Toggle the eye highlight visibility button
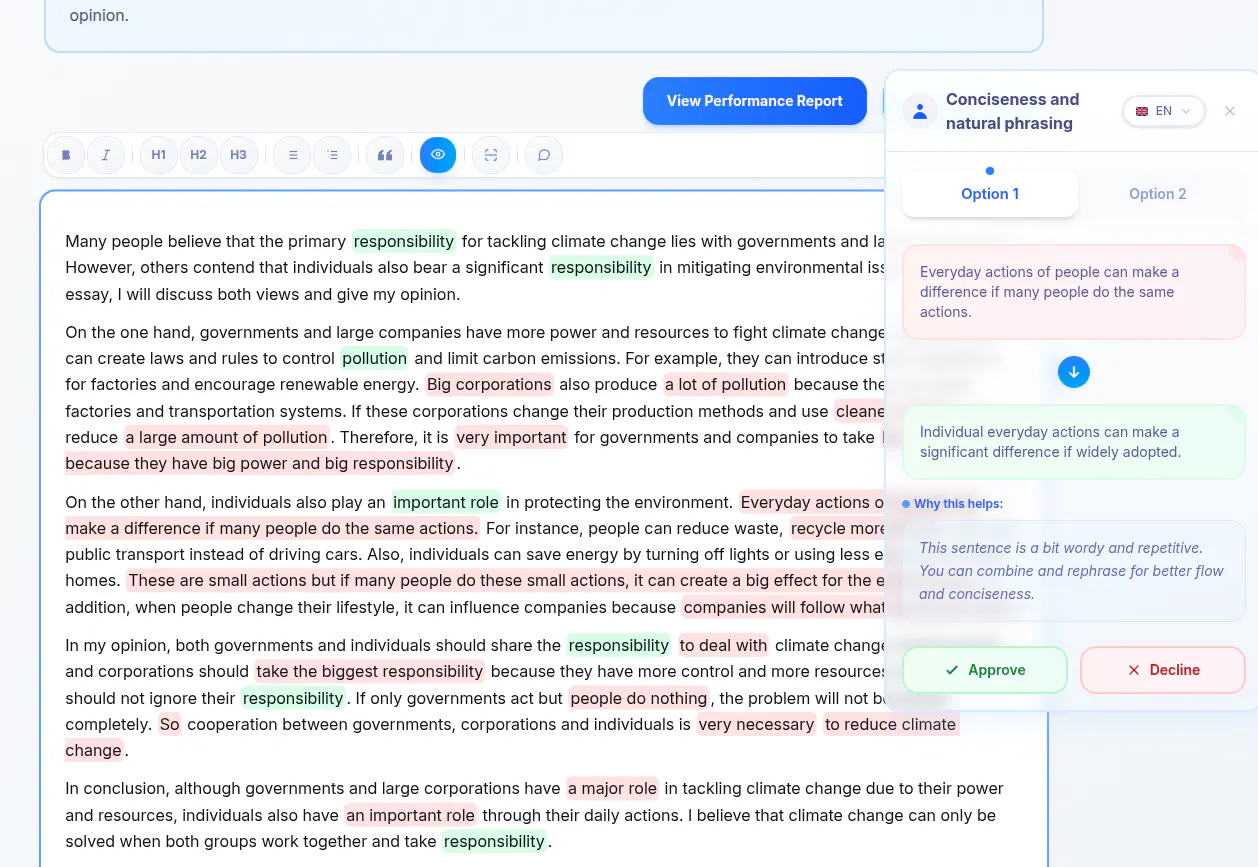 click(x=438, y=155)
